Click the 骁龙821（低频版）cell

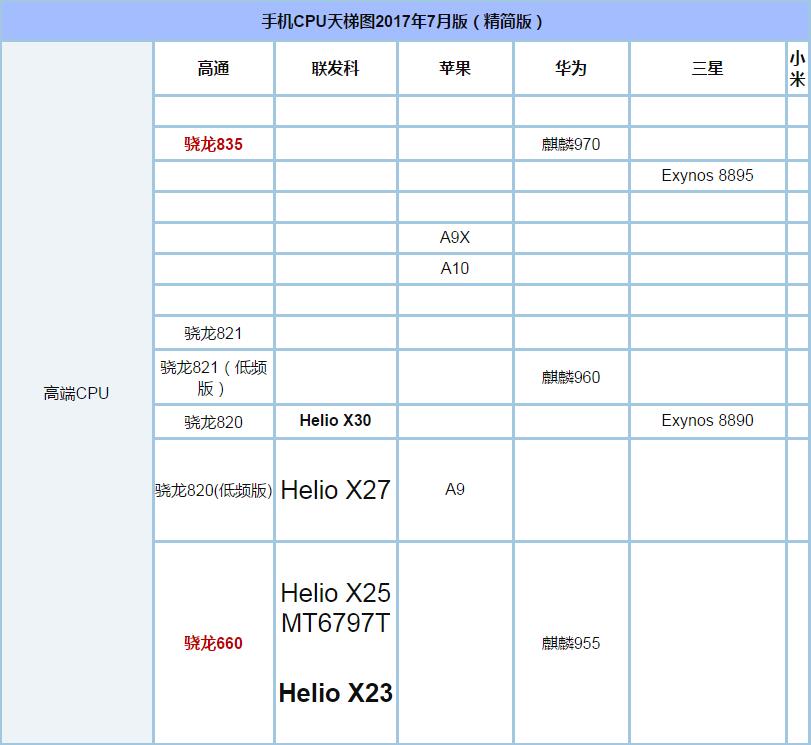pyautogui.click(x=212, y=377)
